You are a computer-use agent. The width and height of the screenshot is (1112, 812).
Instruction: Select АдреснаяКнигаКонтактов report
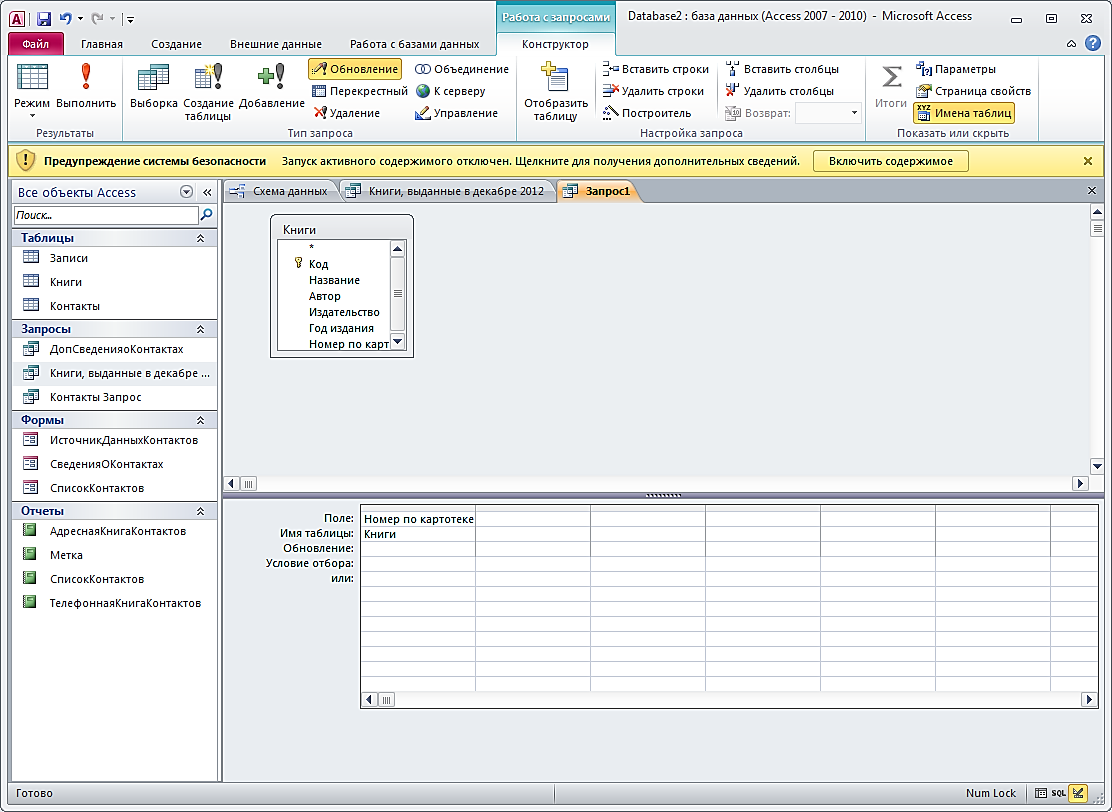tap(114, 531)
